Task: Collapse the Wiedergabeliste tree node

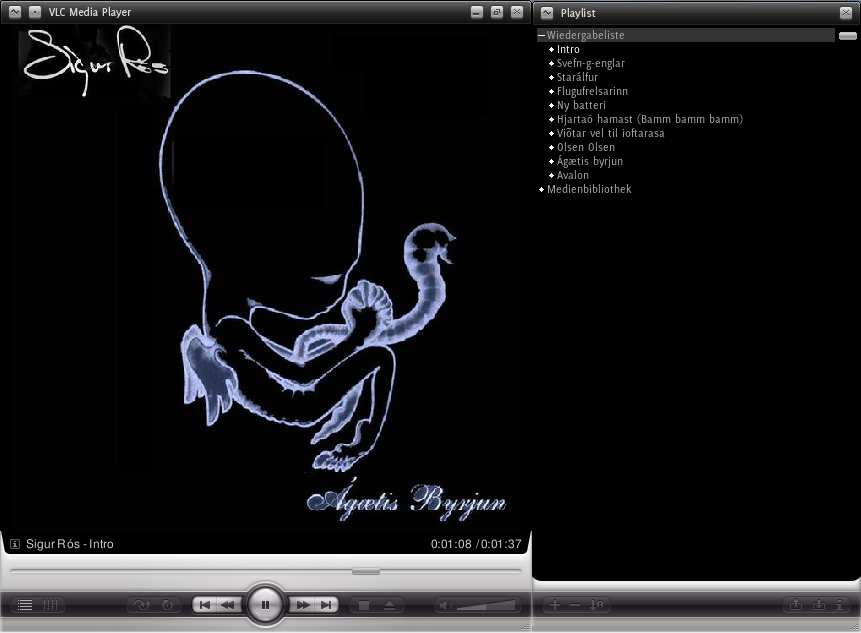Action: 542,35
